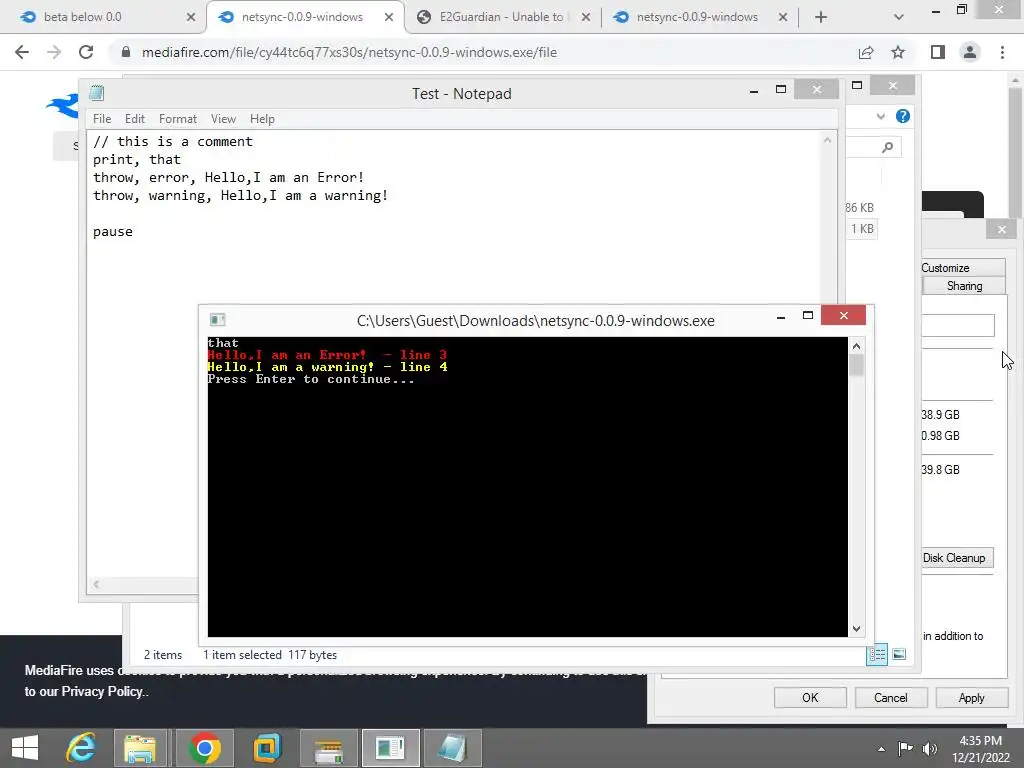Open Chrome profile avatar
The width and height of the screenshot is (1024, 768).
point(970,52)
